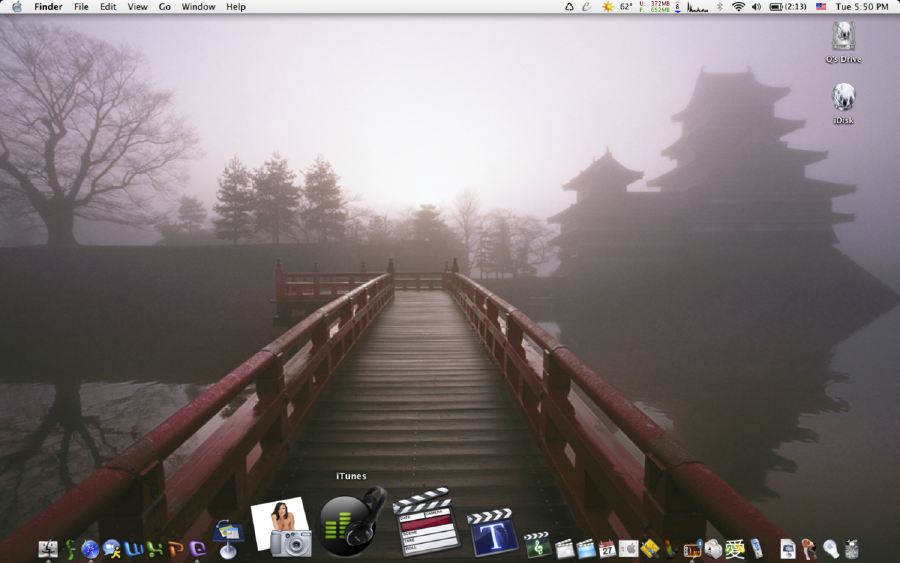Expand the battery status showing 2:13

coord(788,7)
